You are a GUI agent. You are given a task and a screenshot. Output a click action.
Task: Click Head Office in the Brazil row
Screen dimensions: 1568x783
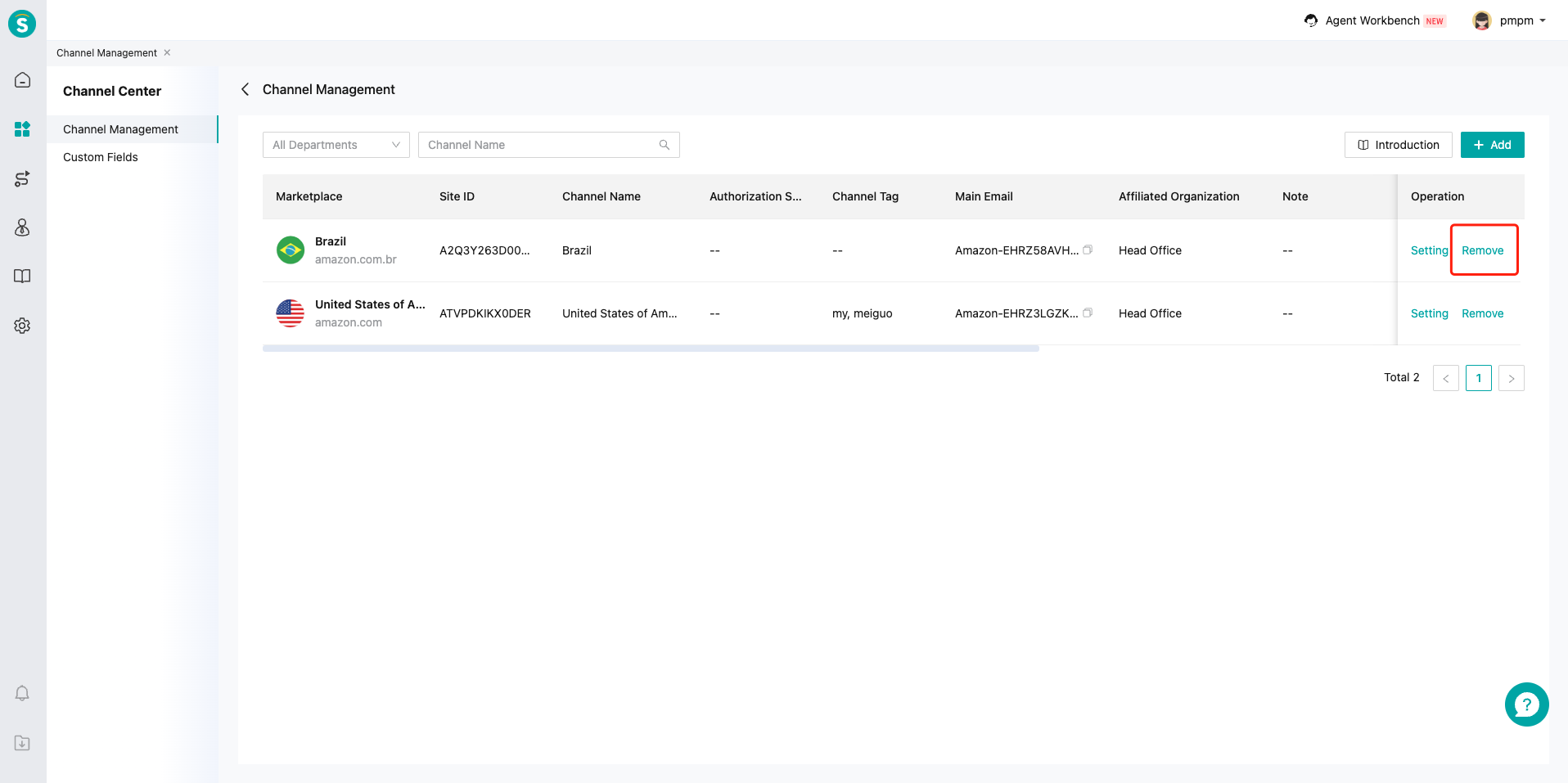coord(1150,250)
